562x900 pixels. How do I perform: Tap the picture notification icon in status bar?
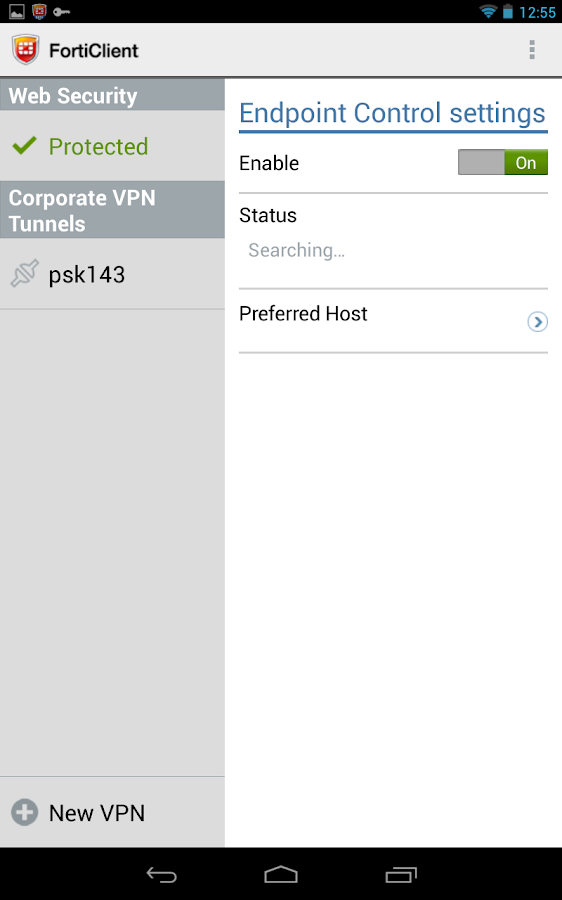17,11
